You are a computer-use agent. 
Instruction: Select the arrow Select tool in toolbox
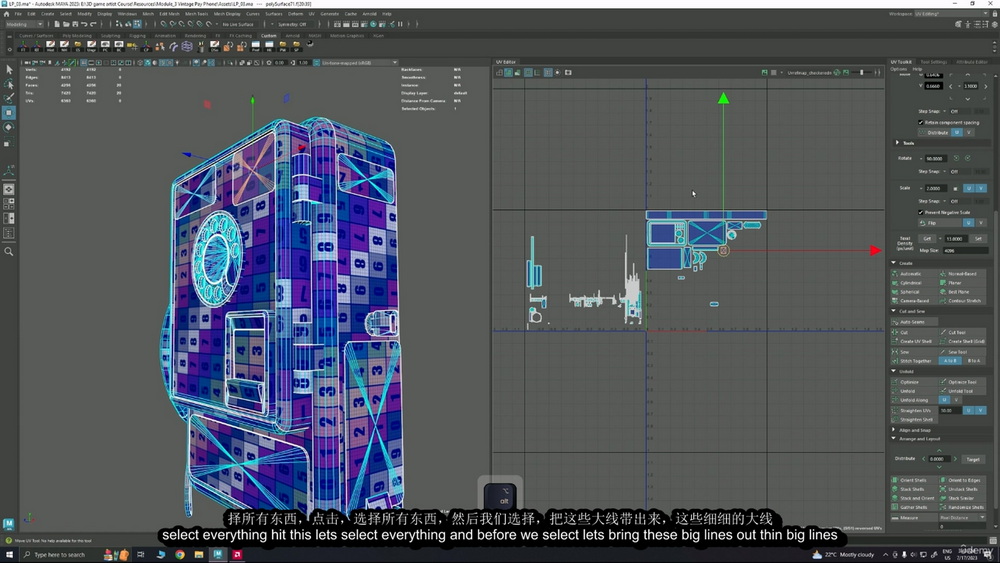coord(9,69)
